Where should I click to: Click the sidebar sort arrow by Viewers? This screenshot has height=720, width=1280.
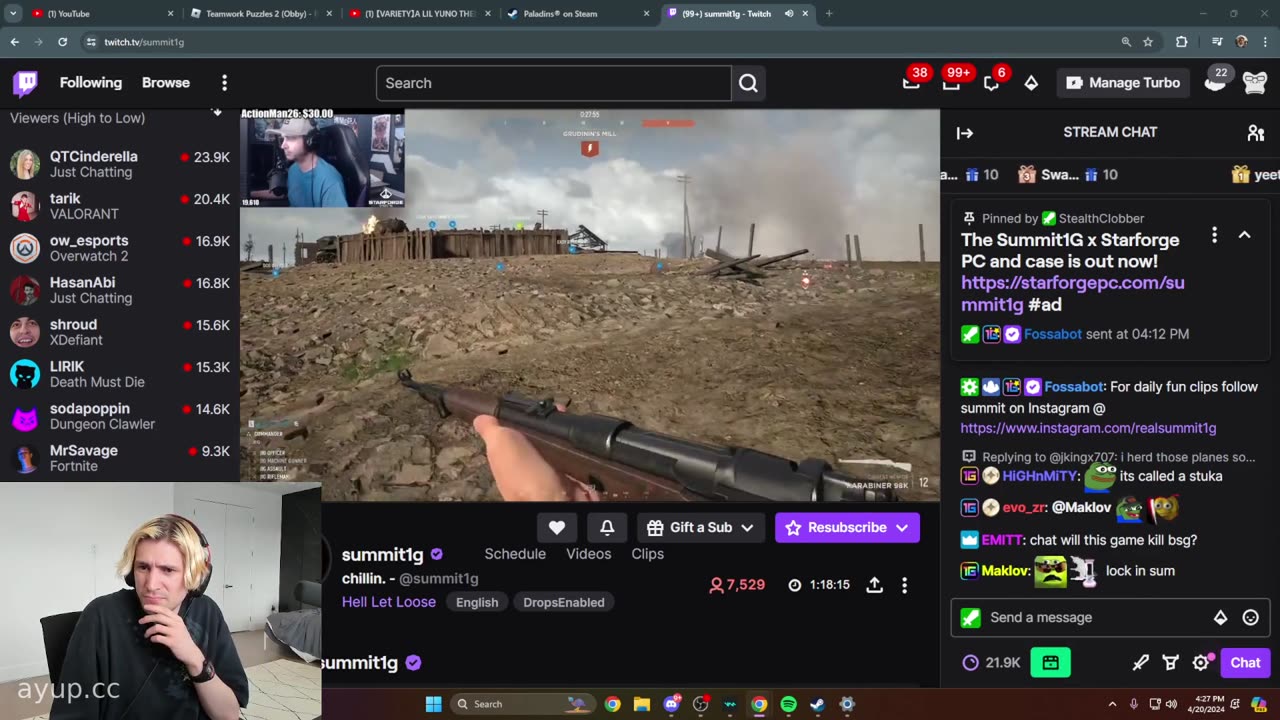tap(217, 112)
